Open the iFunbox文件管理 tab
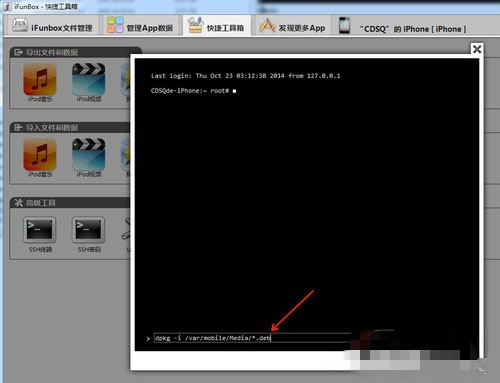Screen dimensions: 500x383 click(52, 26)
